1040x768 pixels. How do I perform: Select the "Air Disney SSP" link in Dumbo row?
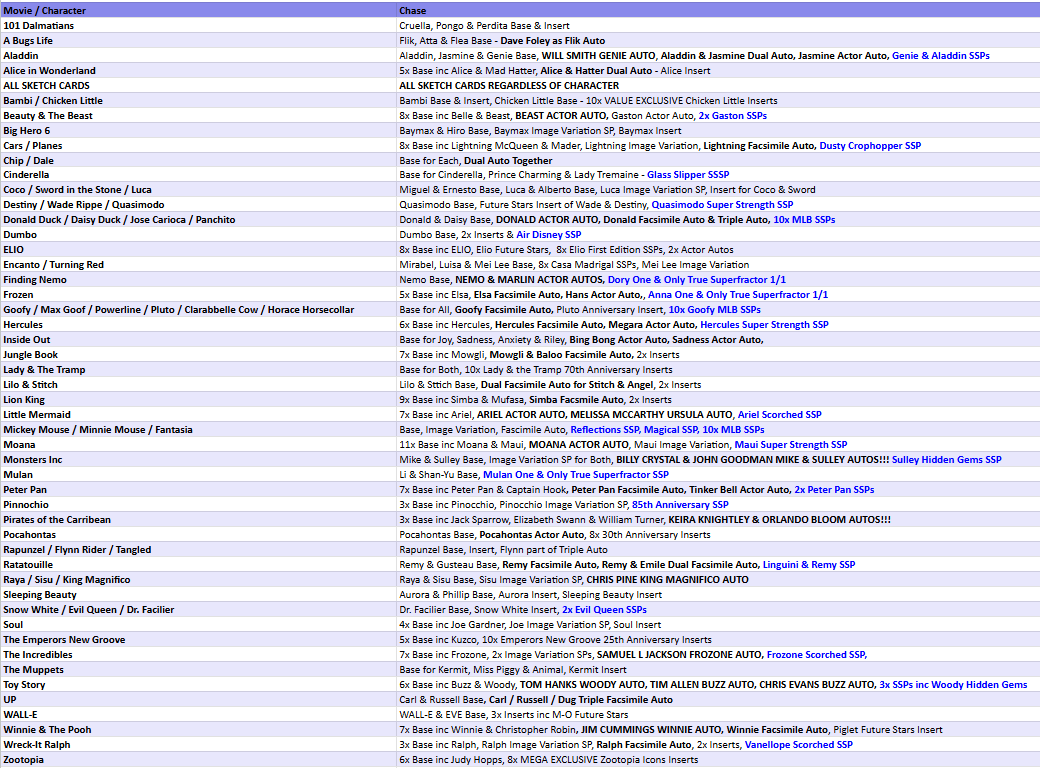pyautogui.click(x=548, y=235)
